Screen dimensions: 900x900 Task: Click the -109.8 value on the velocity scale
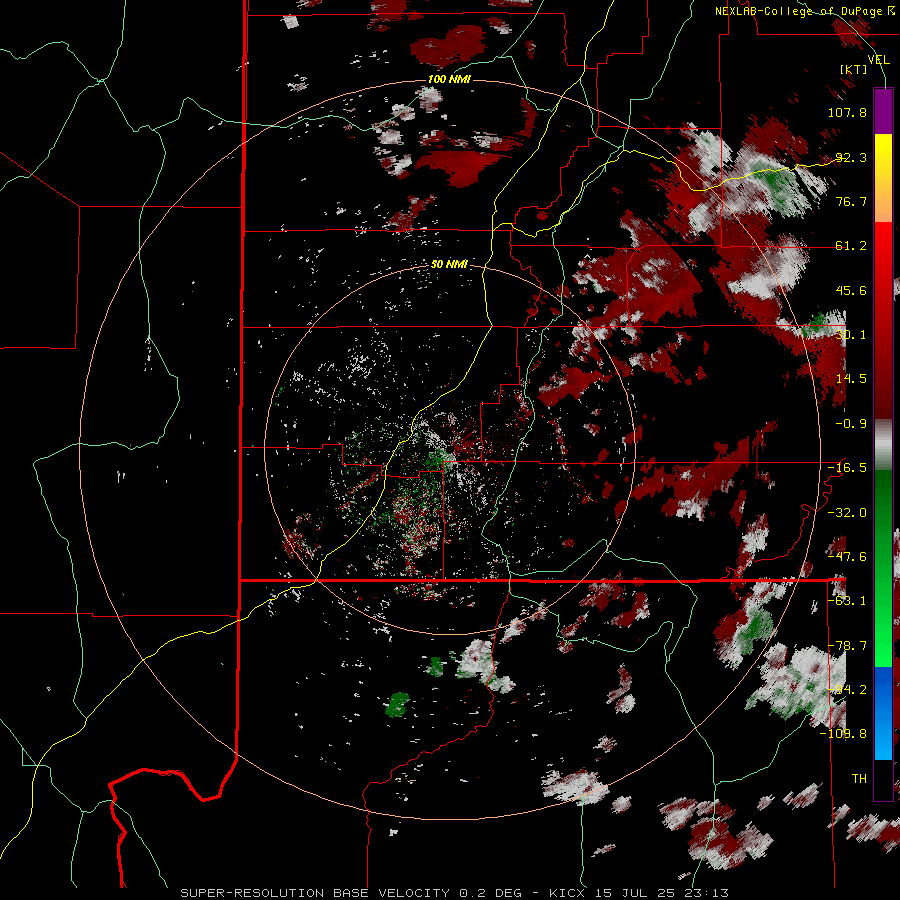tap(843, 734)
